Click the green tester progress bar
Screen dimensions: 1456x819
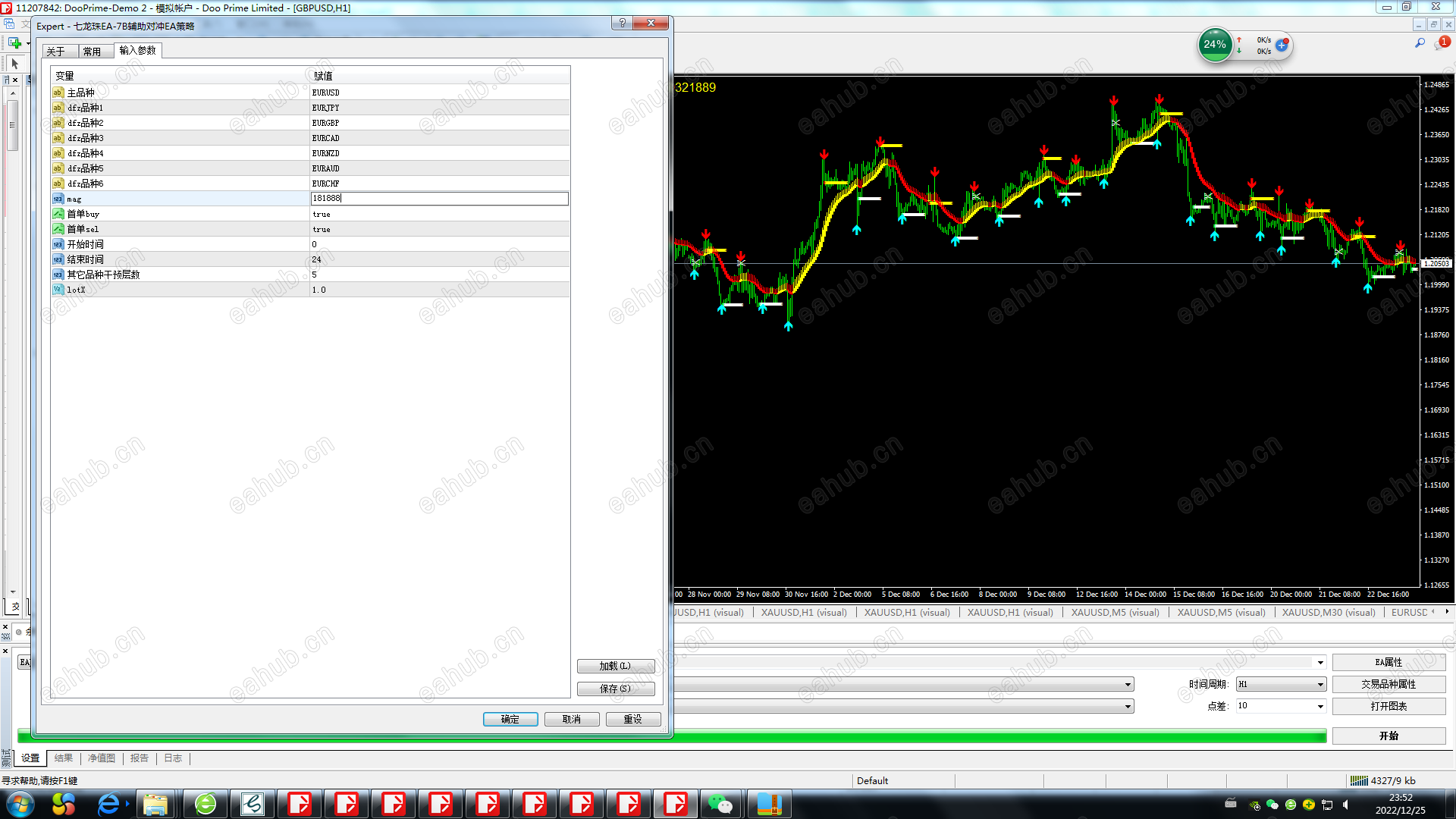point(986,736)
